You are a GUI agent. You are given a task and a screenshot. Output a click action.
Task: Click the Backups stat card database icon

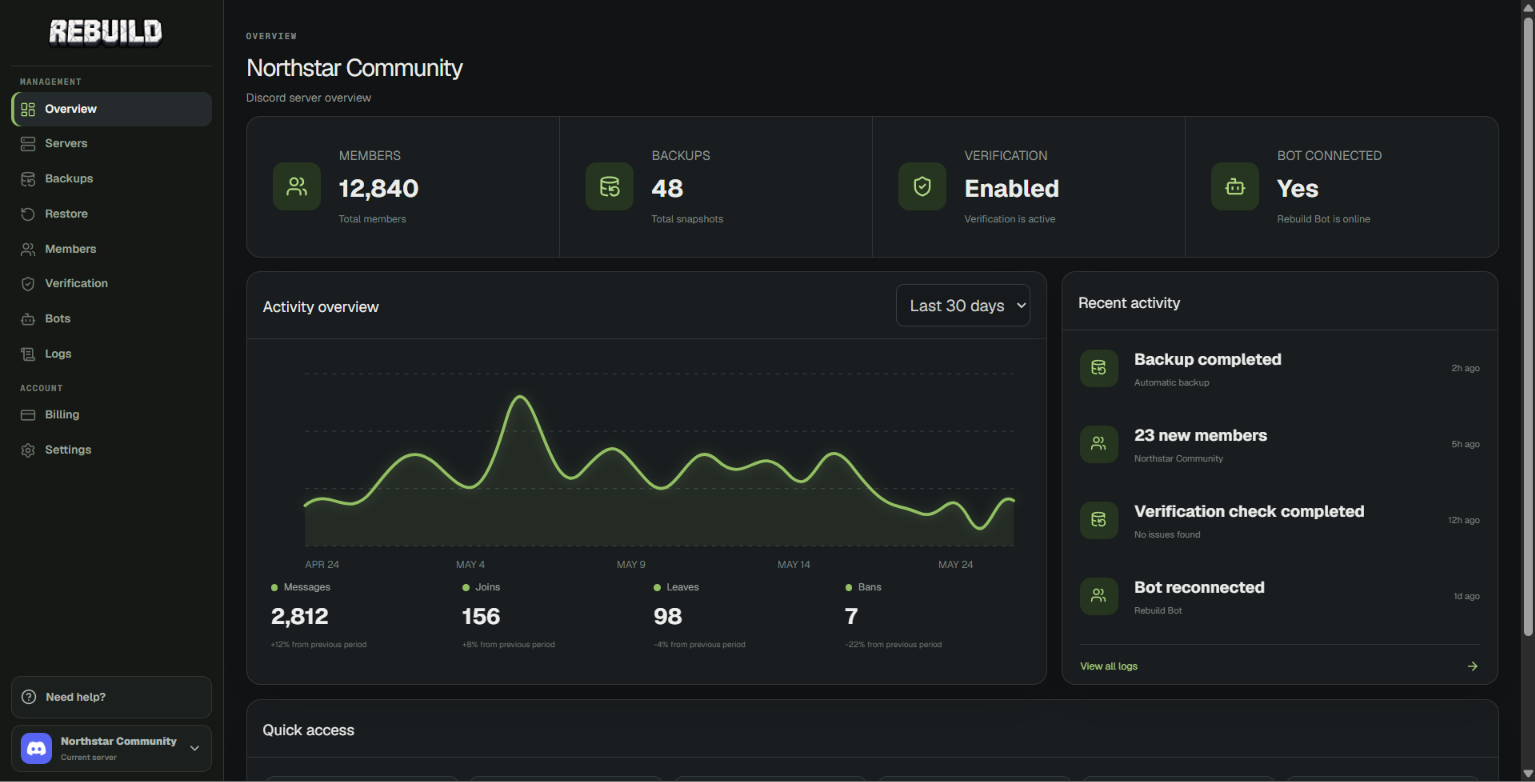coord(610,187)
